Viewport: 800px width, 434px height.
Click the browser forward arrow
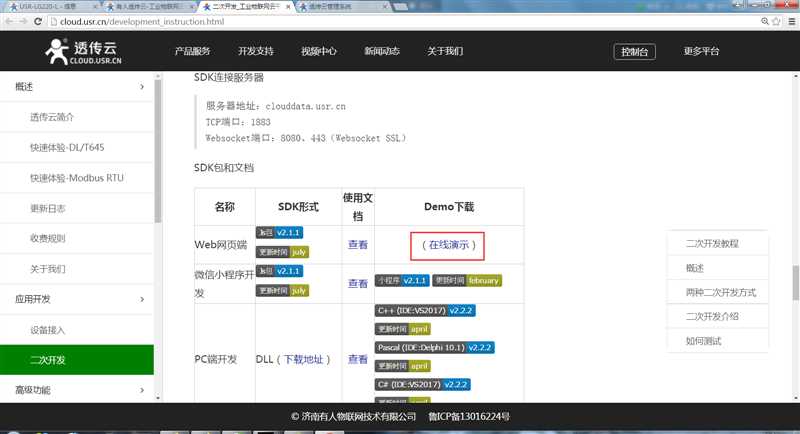(x=23, y=21)
